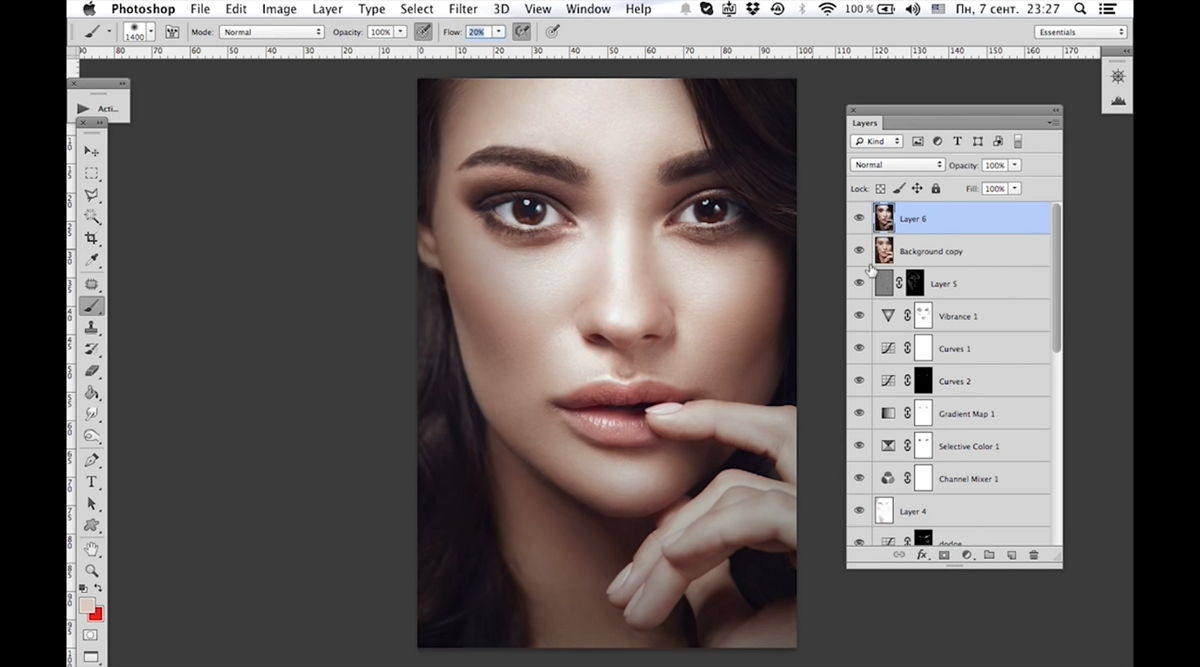Select the Brush tool in toolbox
This screenshot has width=1200, height=667.
pos(91,306)
